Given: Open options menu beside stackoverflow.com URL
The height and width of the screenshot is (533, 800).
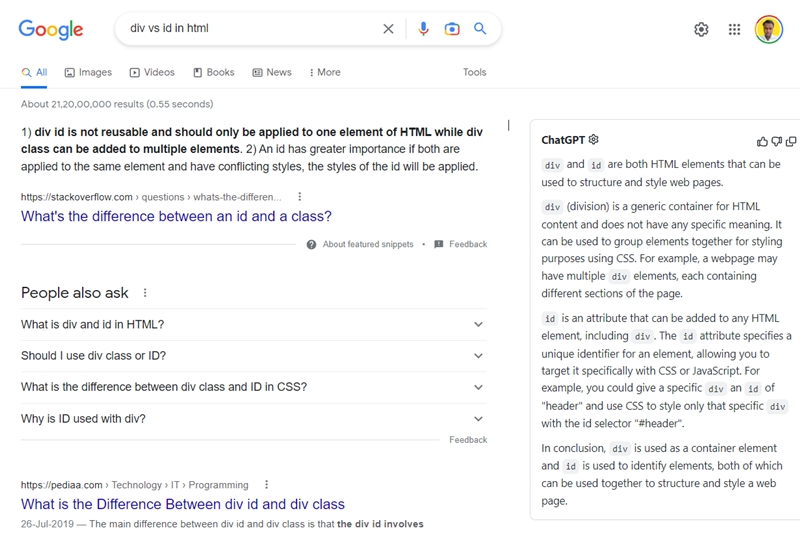Looking at the screenshot, I should tap(299, 197).
